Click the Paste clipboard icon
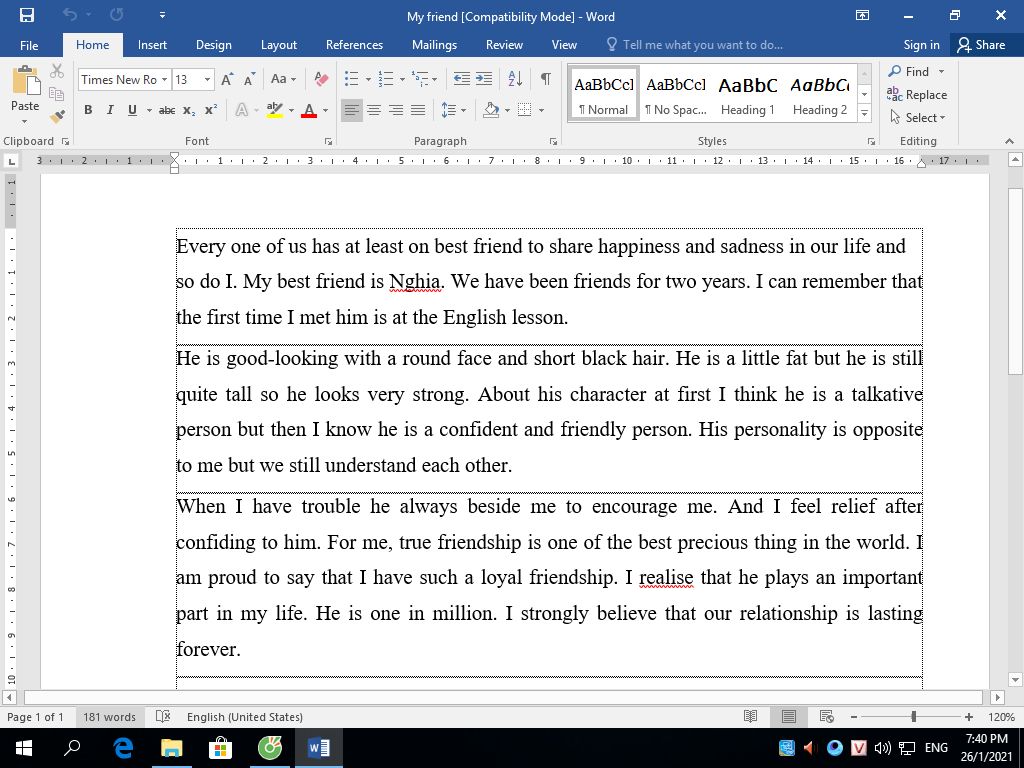1024x768 pixels. click(x=25, y=82)
